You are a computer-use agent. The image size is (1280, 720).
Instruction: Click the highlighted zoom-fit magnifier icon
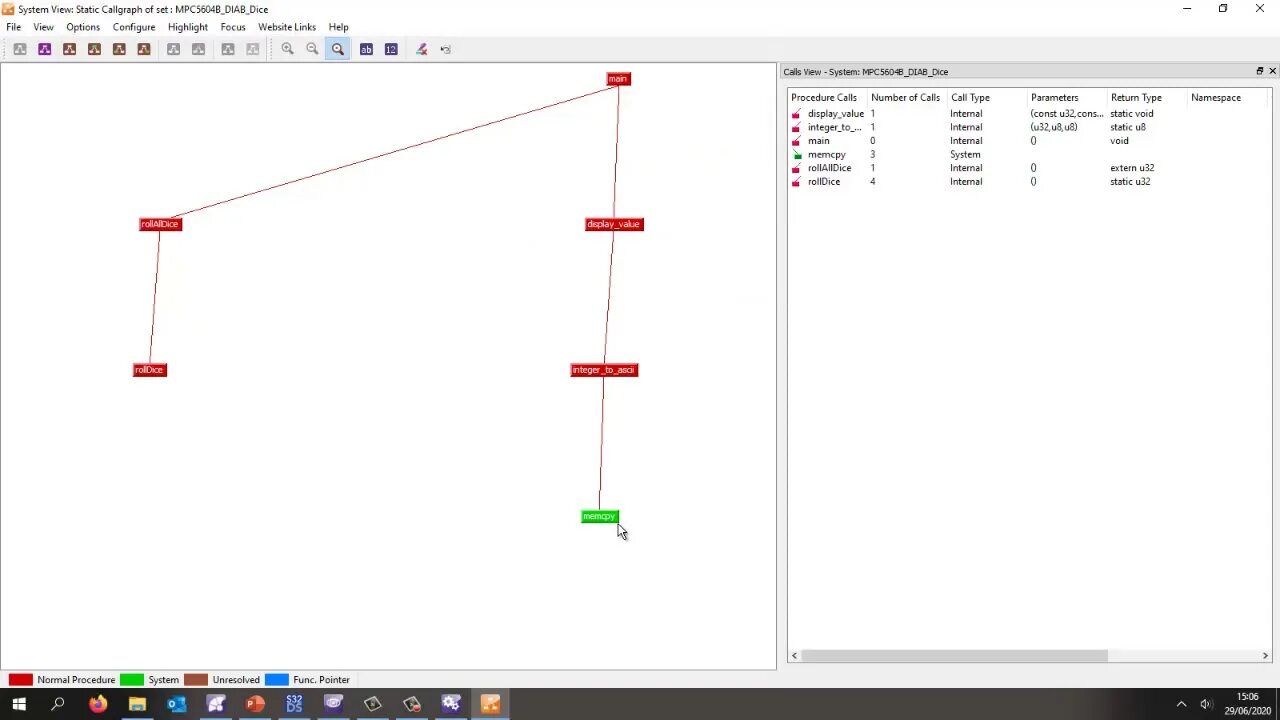point(338,49)
